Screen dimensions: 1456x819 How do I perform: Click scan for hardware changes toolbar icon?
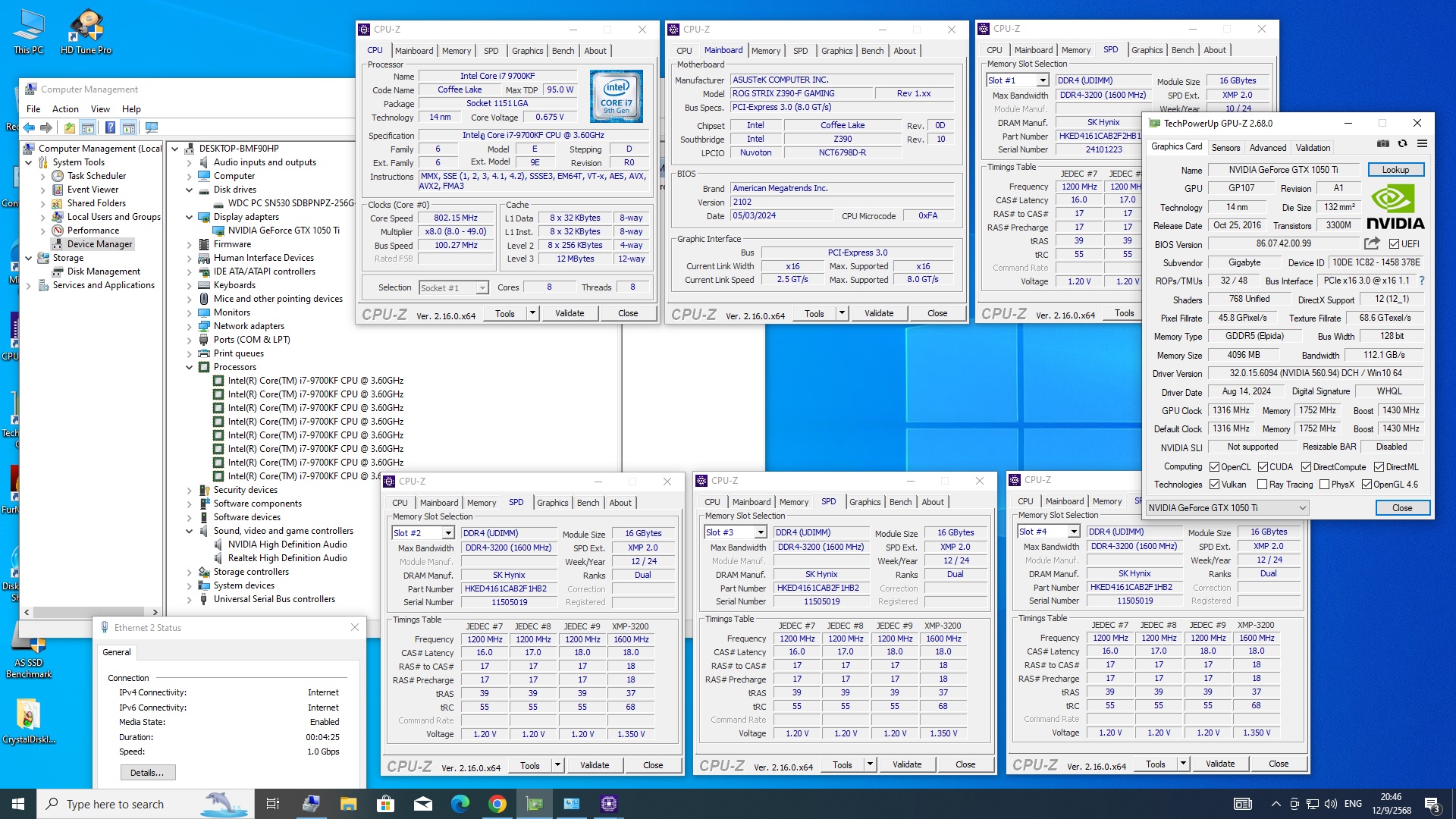coord(152,127)
